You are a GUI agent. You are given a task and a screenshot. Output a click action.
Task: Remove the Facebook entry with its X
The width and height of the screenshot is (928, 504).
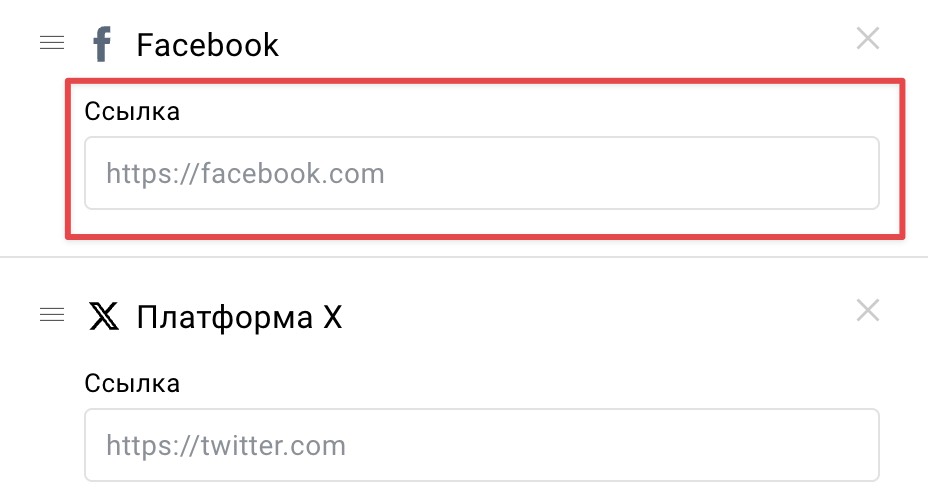[868, 38]
